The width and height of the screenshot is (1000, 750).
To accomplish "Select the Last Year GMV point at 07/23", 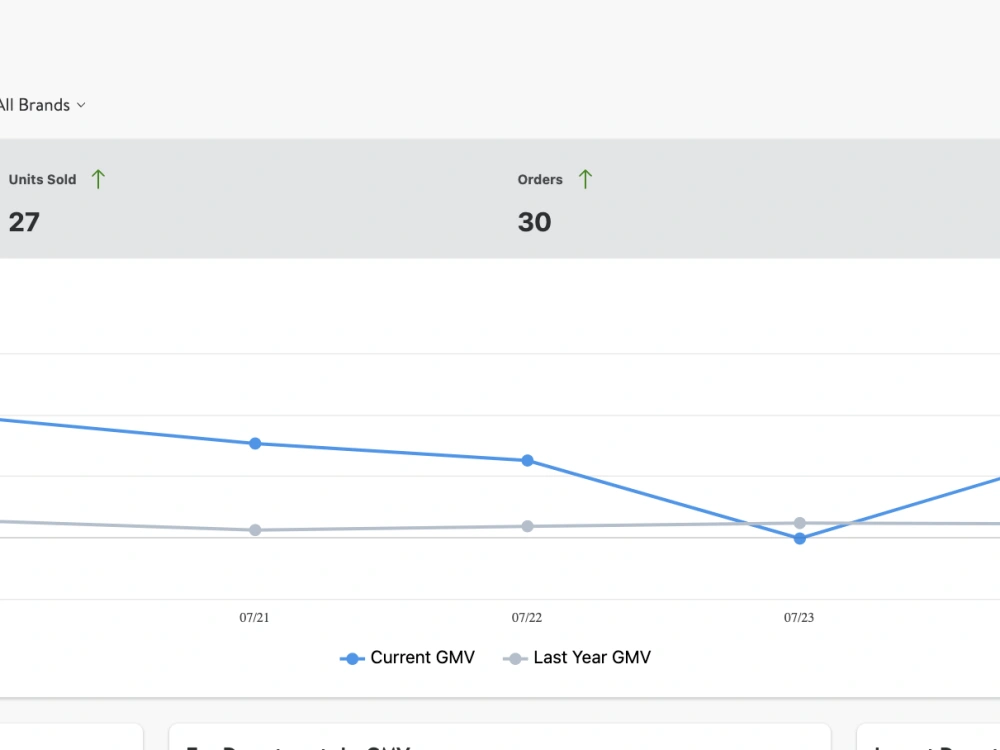I will [x=800, y=523].
